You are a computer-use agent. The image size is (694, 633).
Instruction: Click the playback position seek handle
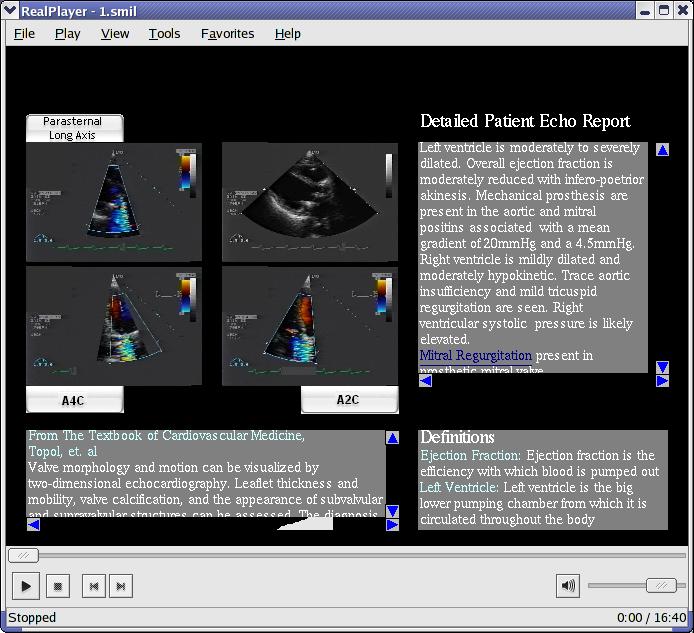(23, 555)
